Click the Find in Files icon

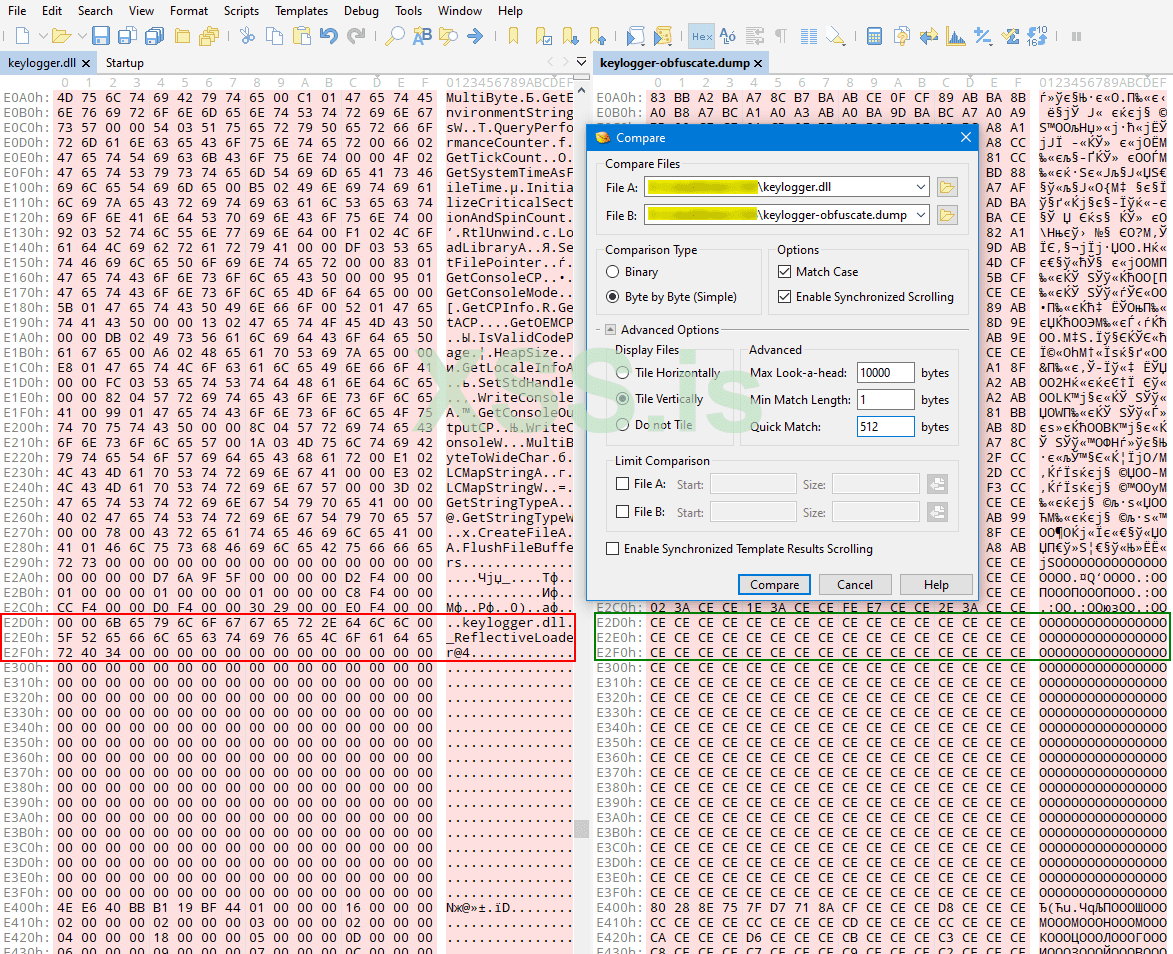448,35
